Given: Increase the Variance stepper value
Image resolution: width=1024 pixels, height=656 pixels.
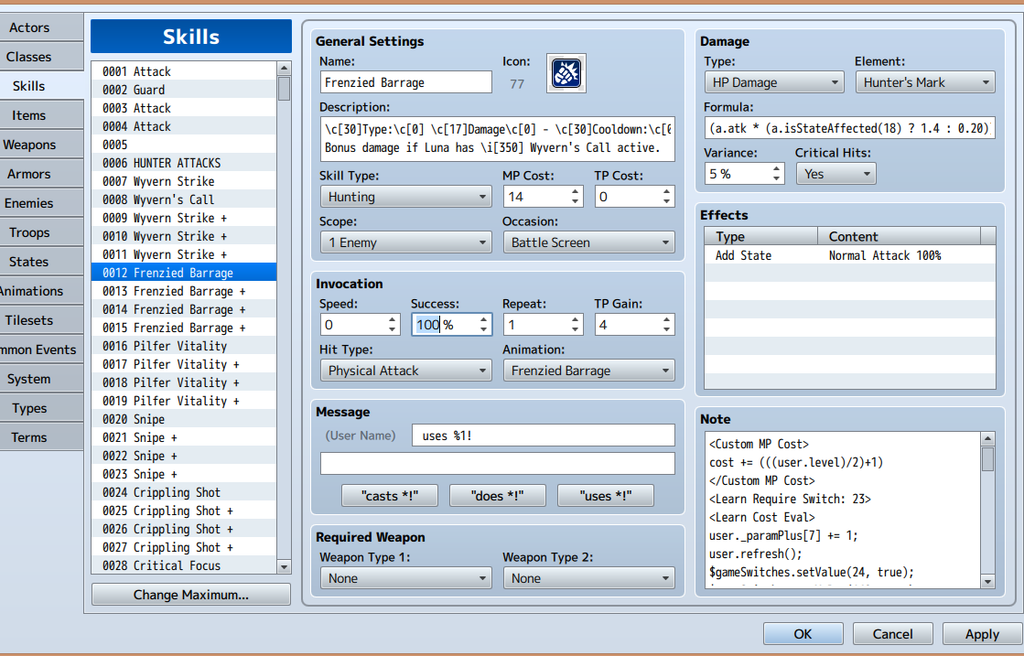Looking at the screenshot, I should pos(776,168).
